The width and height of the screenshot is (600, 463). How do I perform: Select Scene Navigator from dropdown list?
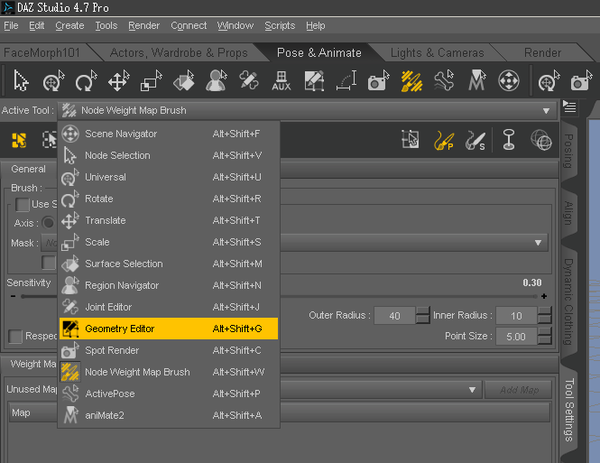169,134
